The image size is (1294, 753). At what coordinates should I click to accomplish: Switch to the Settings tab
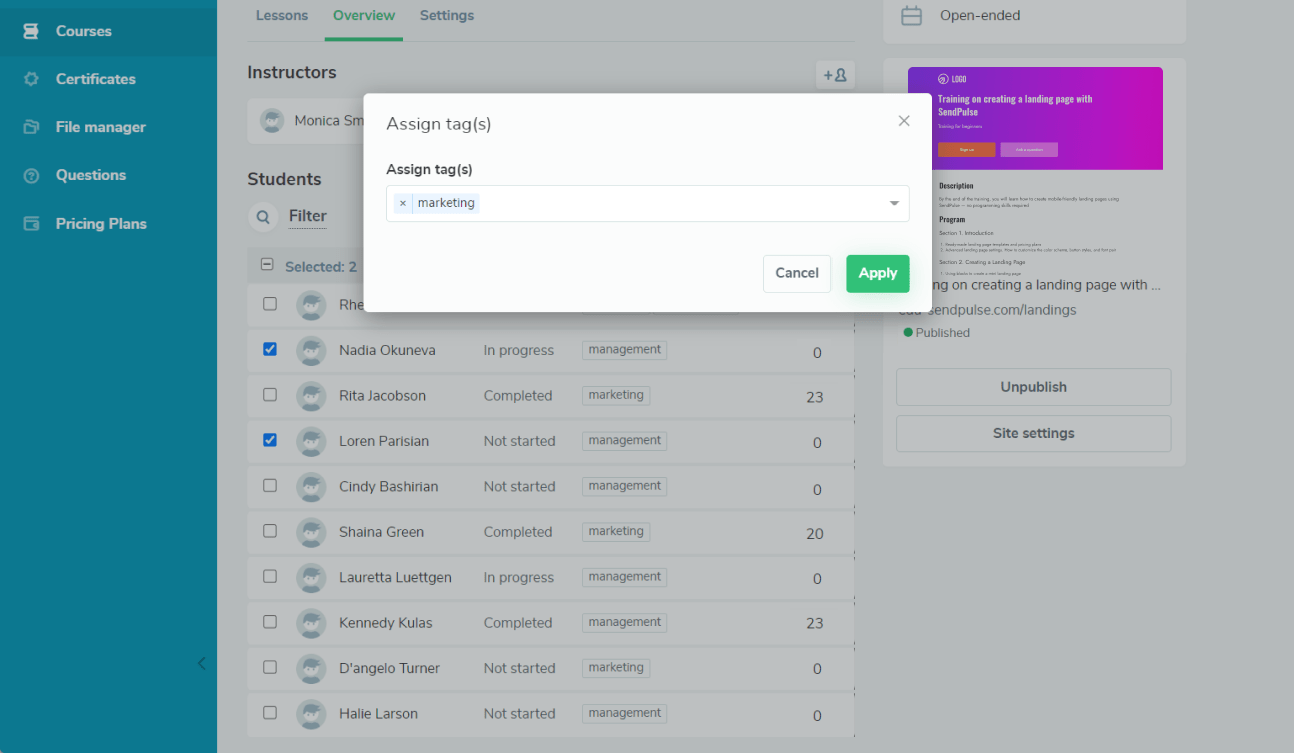point(447,16)
